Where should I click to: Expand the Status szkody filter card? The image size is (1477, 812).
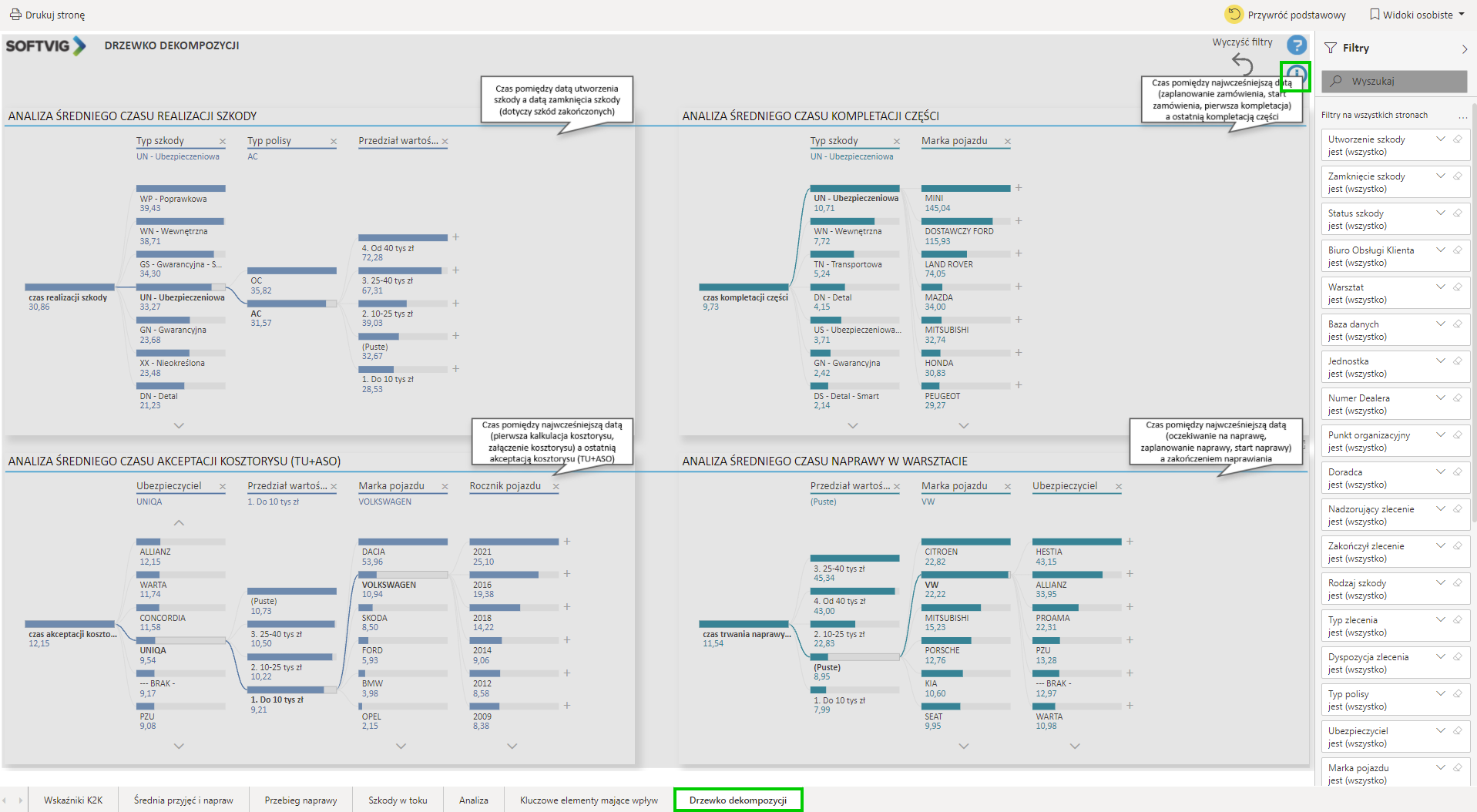pos(1440,213)
